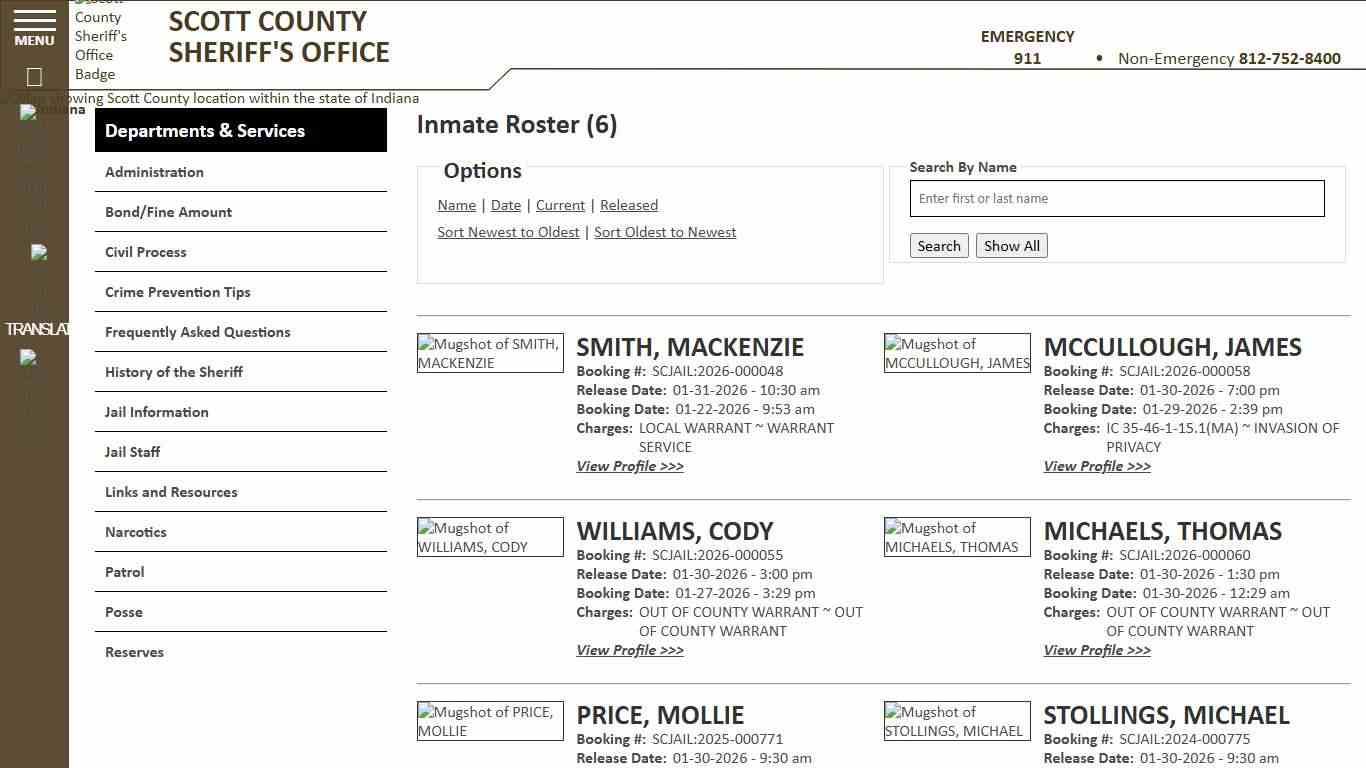This screenshot has height=768, width=1366.
Task: View profile of SMITH, MACKENZIE
Action: tap(629, 465)
